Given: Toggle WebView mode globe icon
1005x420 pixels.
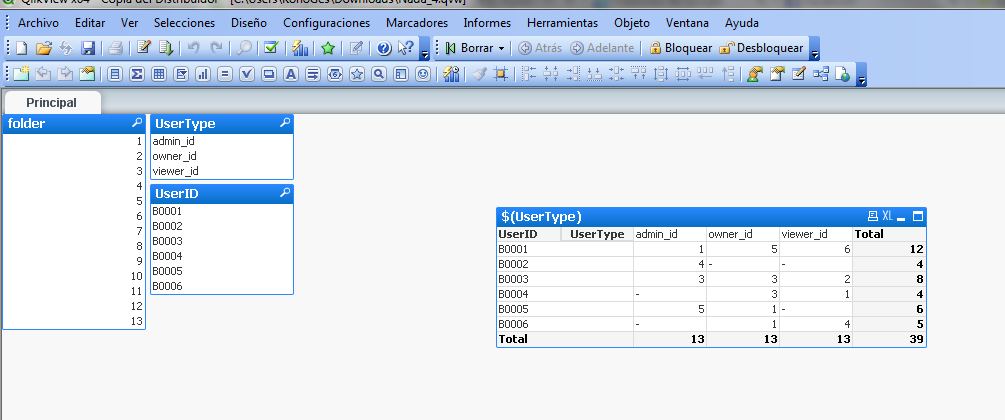Looking at the screenshot, I should [842, 74].
